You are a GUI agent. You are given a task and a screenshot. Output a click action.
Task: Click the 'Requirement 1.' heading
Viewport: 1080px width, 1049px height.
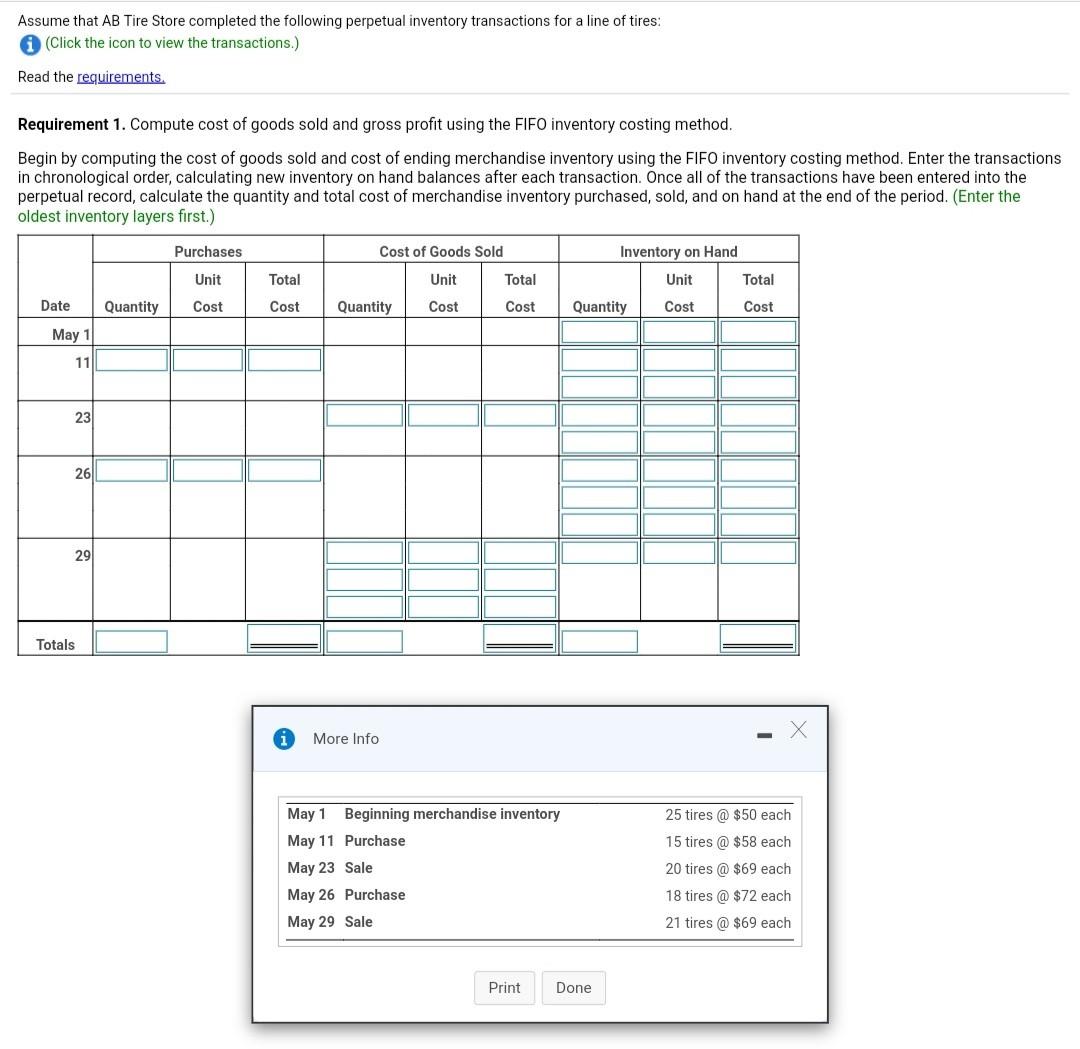pos(72,124)
